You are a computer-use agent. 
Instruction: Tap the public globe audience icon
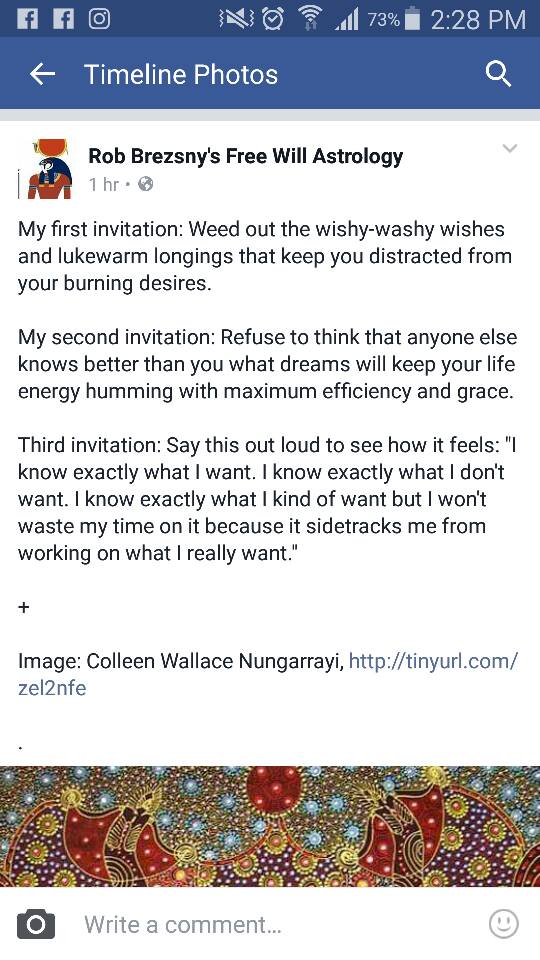145,184
